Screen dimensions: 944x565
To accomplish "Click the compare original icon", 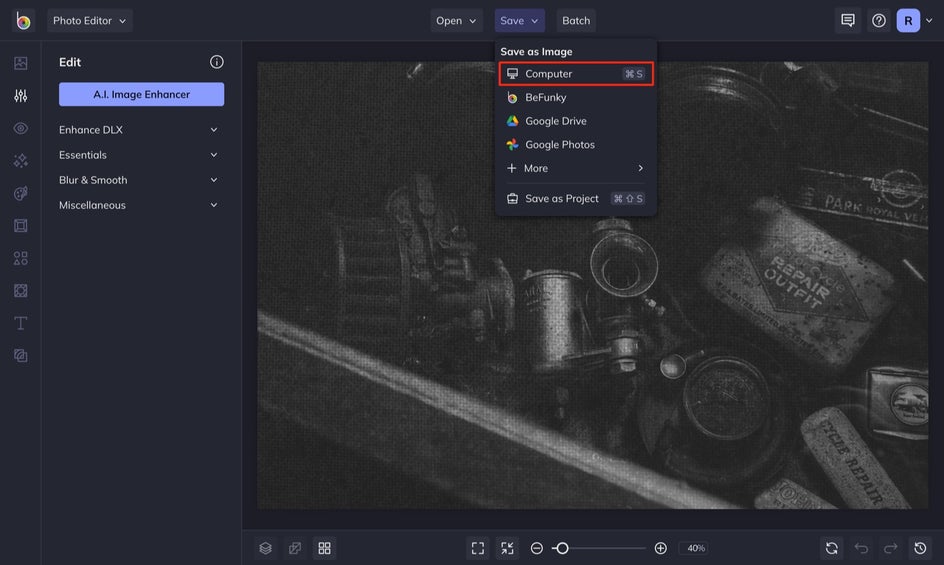I will click(x=295, y=548).
